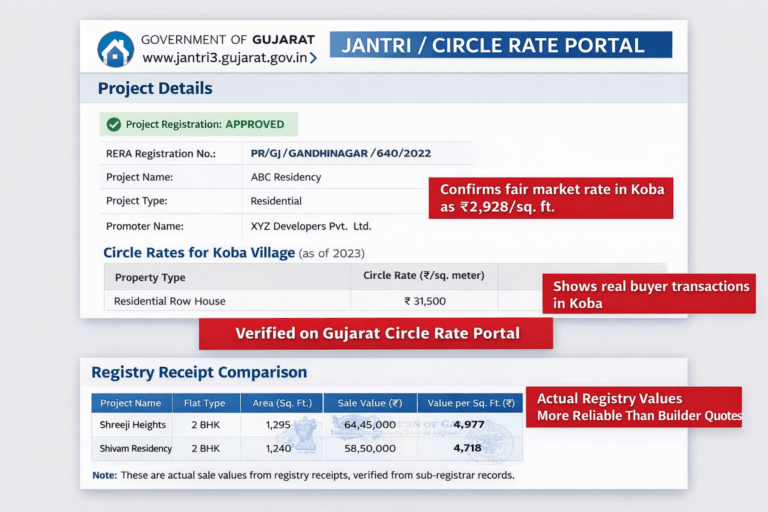Screen dimensions: 768x512
Task: Click the Project Registration: APPROVED badge
Action: (199, 124)
